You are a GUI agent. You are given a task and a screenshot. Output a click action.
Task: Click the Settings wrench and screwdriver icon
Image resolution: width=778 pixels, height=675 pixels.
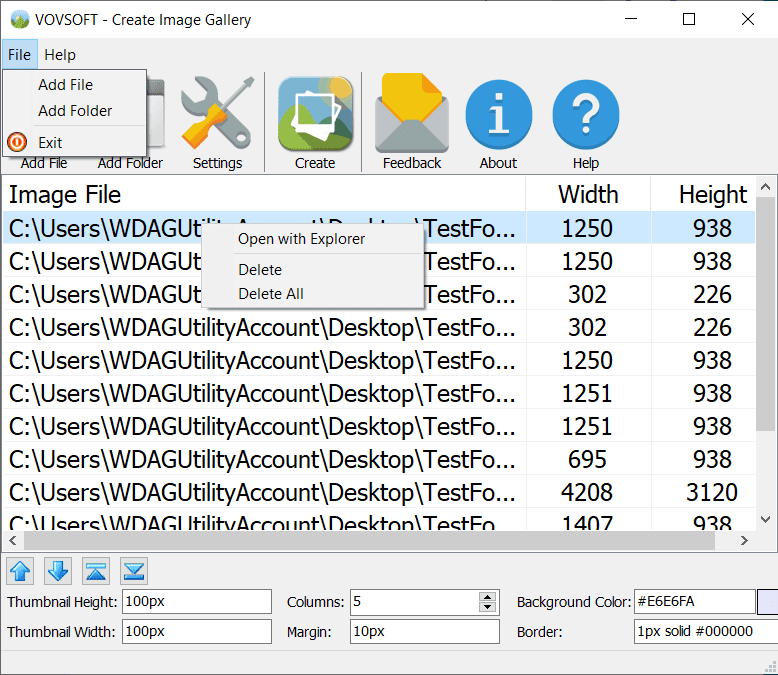pyautogui.click(x=217, y=114)
